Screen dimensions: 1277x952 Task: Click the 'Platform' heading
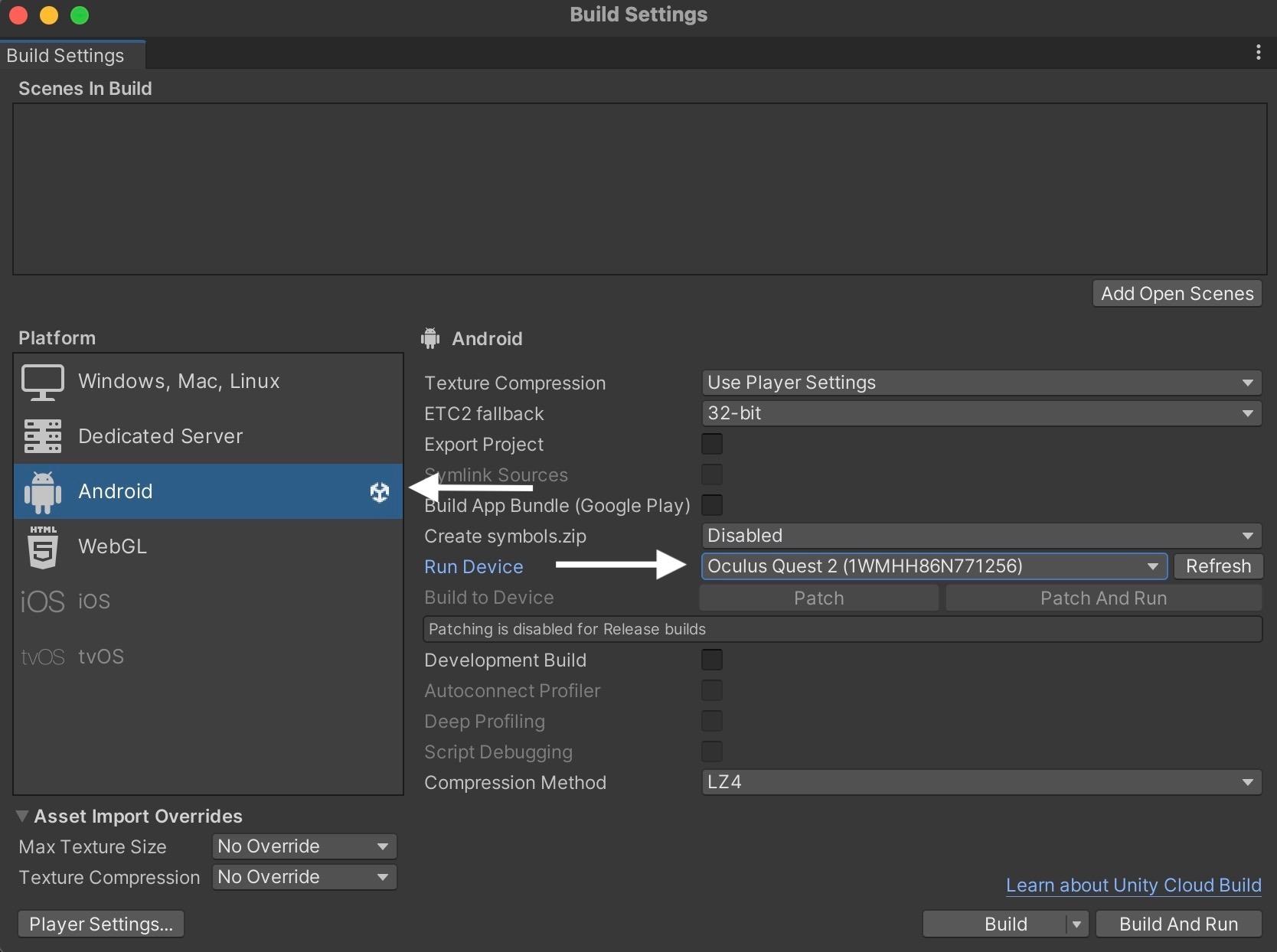(57, 338)
